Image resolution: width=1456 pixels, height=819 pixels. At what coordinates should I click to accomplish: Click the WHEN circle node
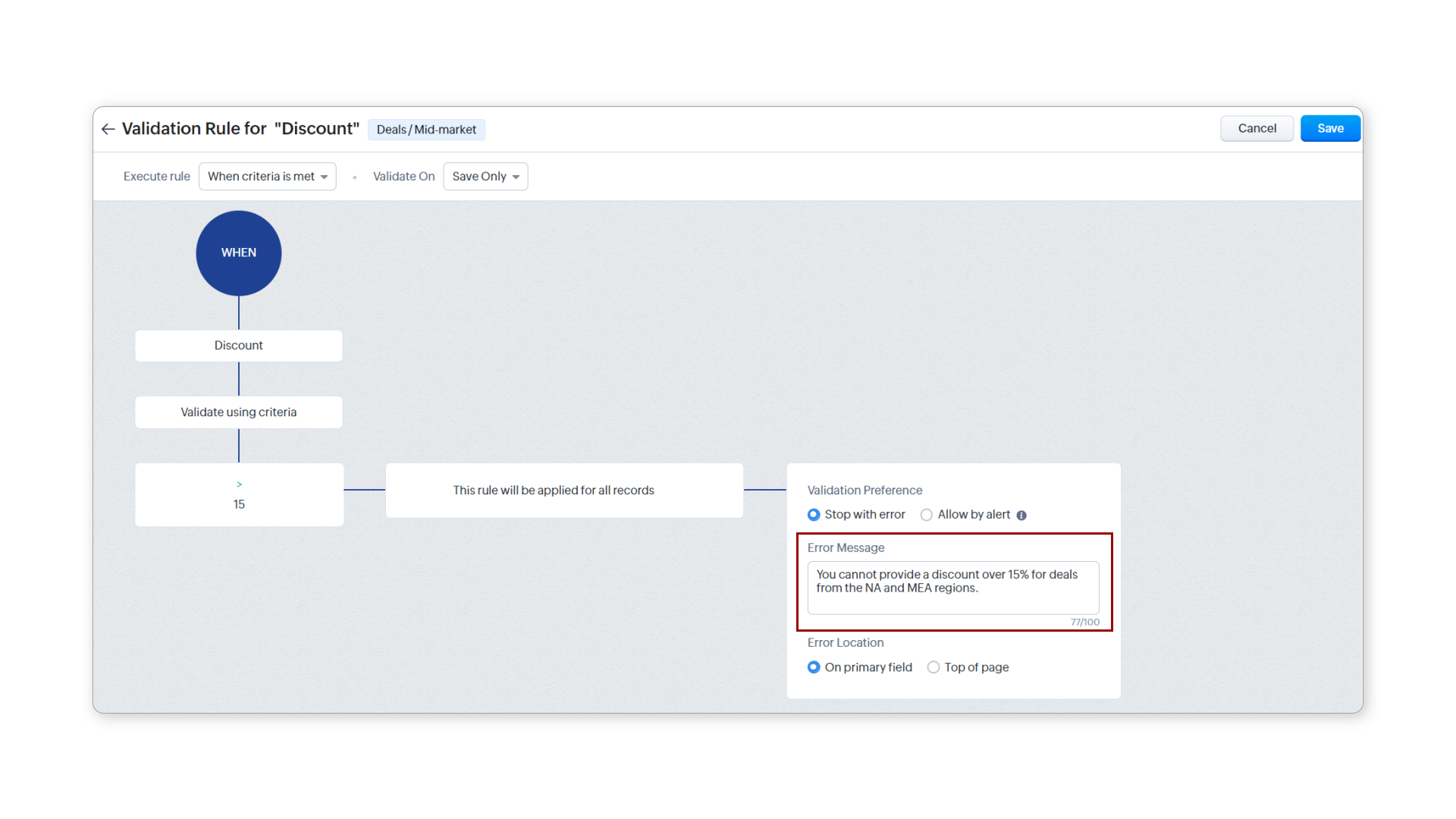(239, 253)
